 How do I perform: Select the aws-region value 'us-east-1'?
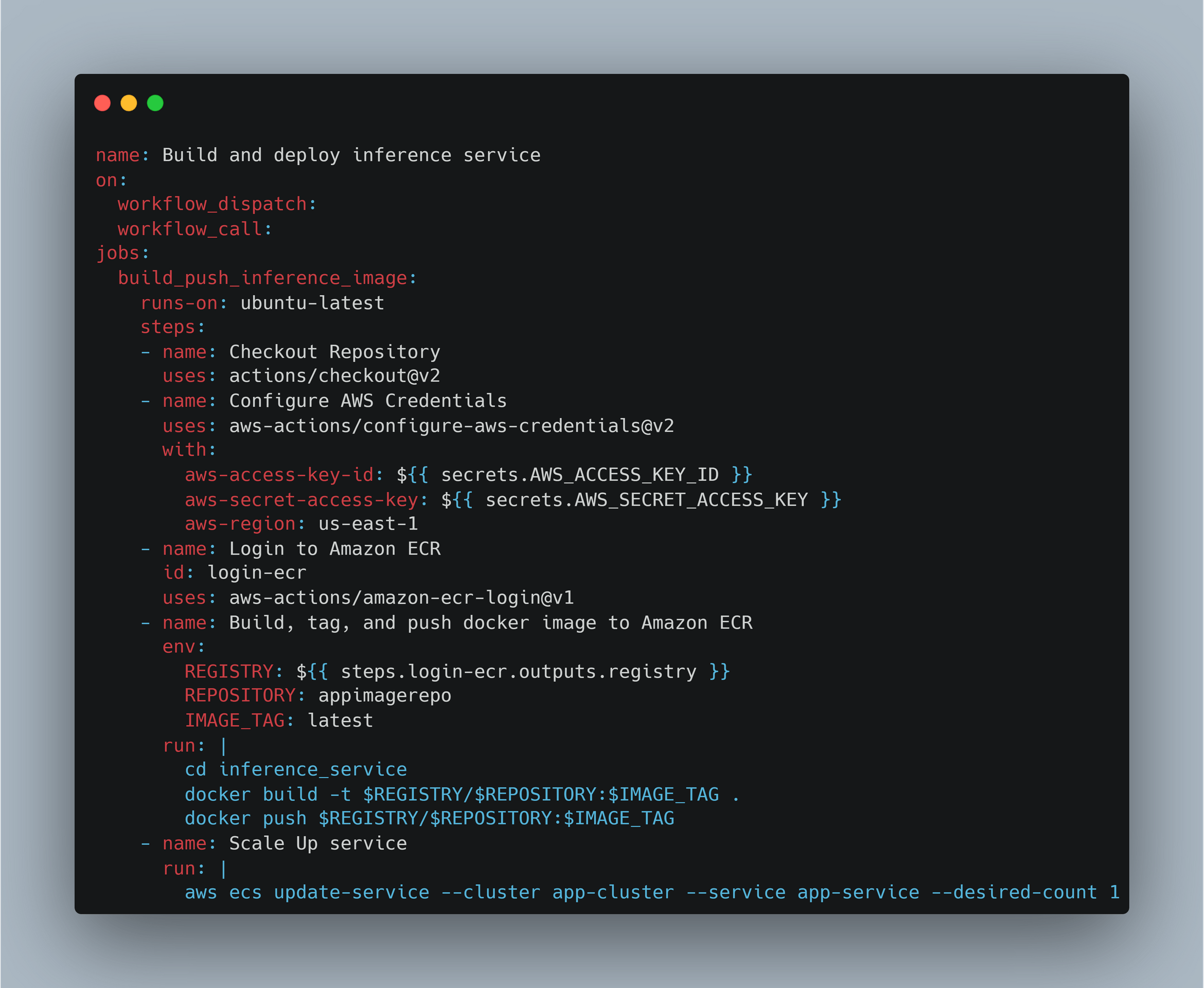coord(368,524)
